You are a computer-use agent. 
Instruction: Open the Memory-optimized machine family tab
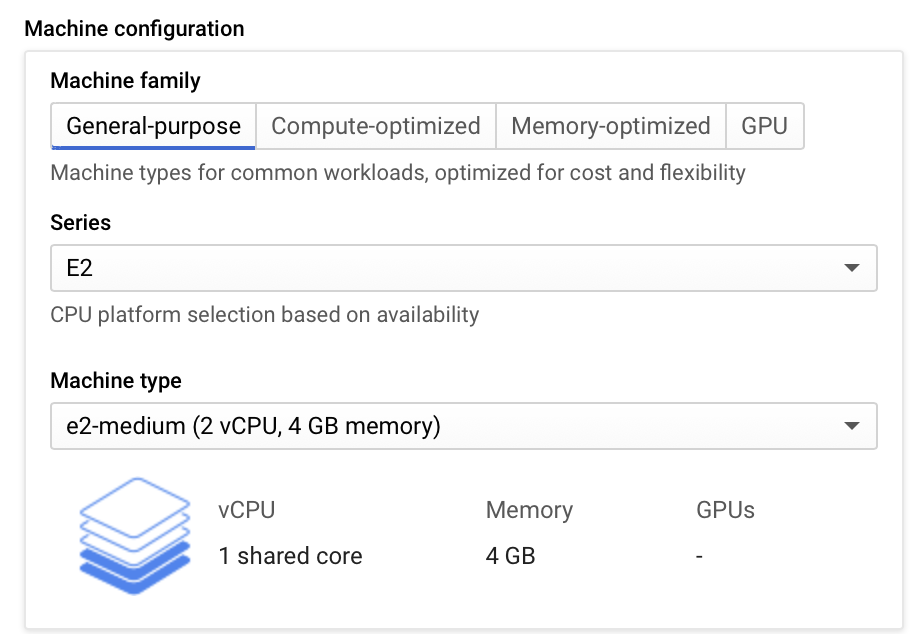point(610,127)
